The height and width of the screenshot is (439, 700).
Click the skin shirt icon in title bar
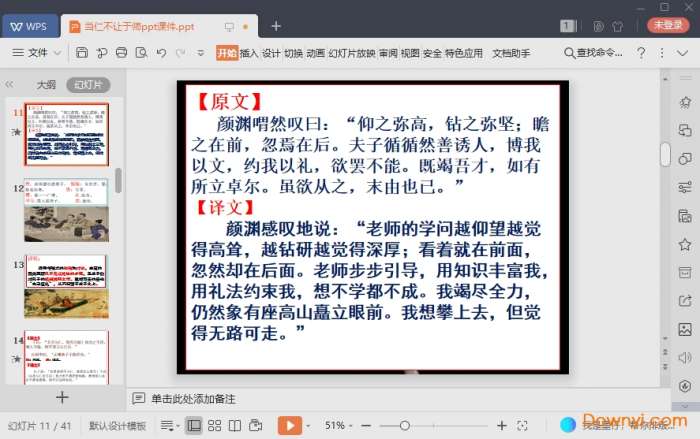(618, 26)
